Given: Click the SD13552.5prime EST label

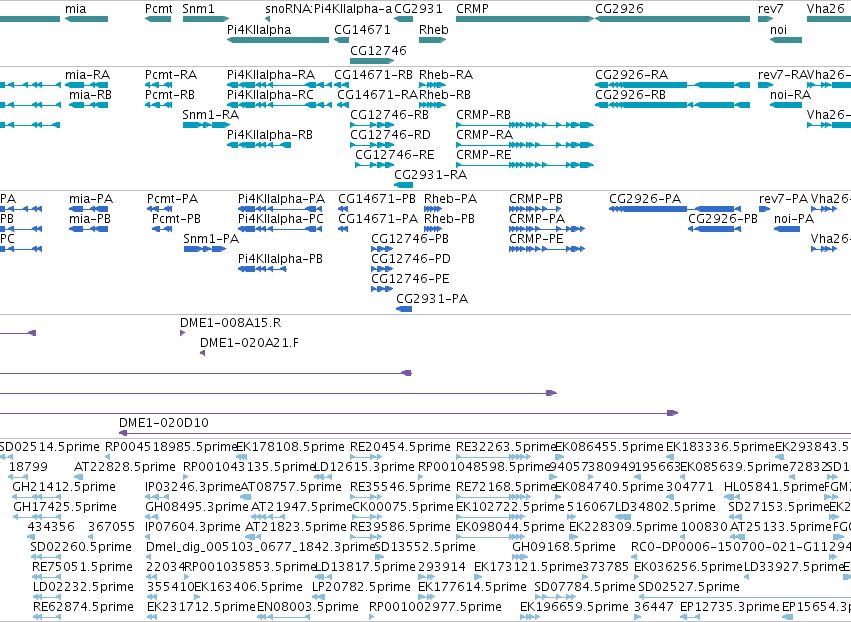Looking at the screenshot, I should coord(425,547).
